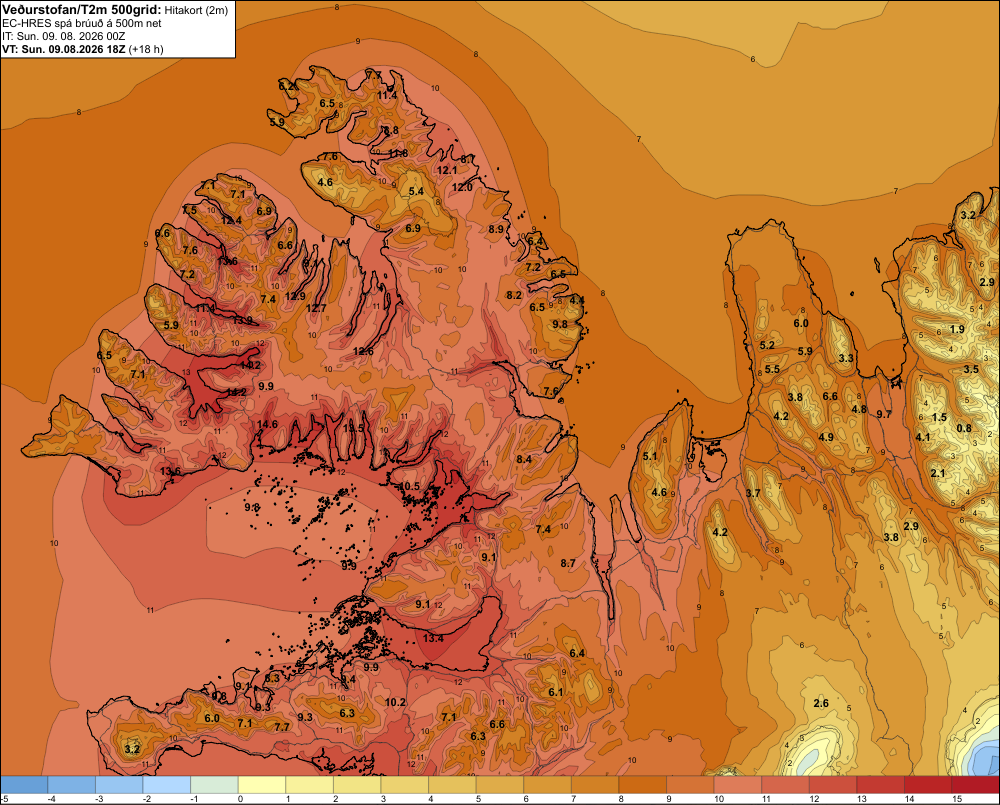Click the temperature value 11.8 on the map
The width and height of the screenshot is (1000, 805).
398,153
